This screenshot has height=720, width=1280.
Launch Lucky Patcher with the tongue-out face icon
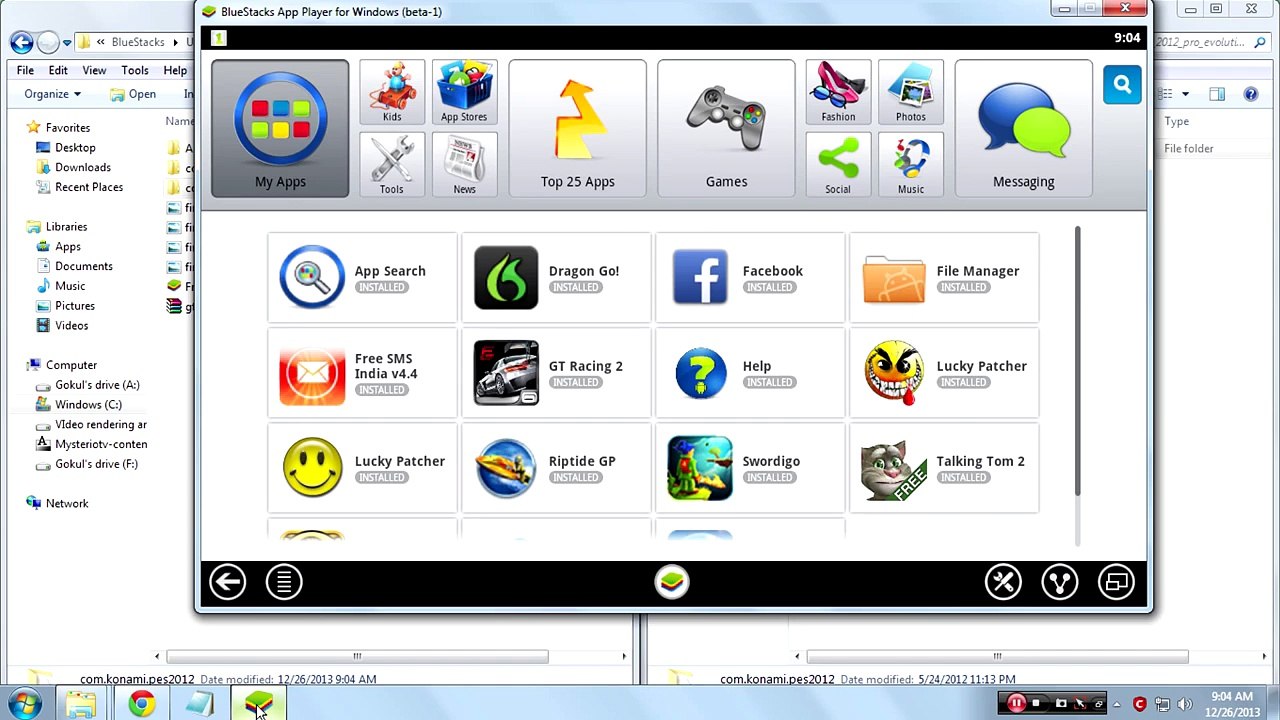coord(944,373)
